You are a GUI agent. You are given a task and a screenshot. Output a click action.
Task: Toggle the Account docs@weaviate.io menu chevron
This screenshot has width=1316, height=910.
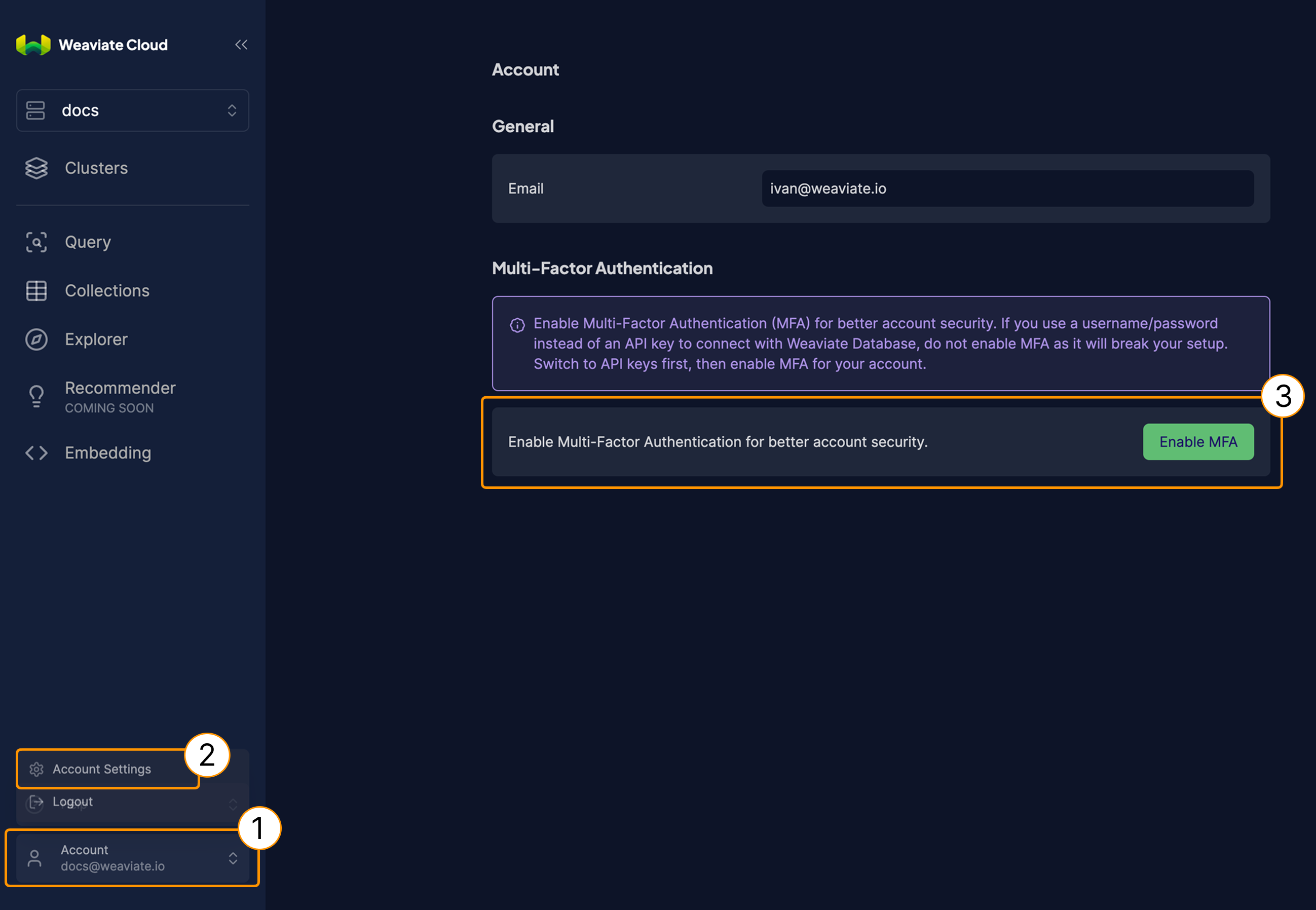tap(233, 859)
